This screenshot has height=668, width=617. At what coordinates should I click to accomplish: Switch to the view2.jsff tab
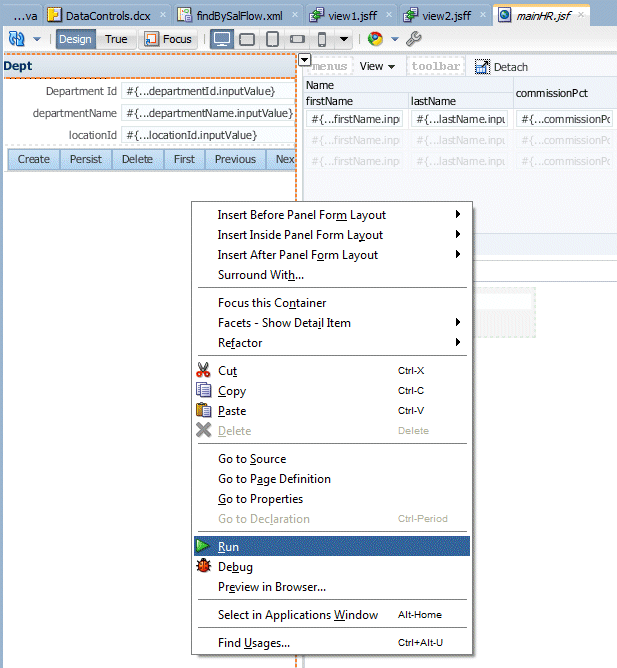[x=447, y=16]
